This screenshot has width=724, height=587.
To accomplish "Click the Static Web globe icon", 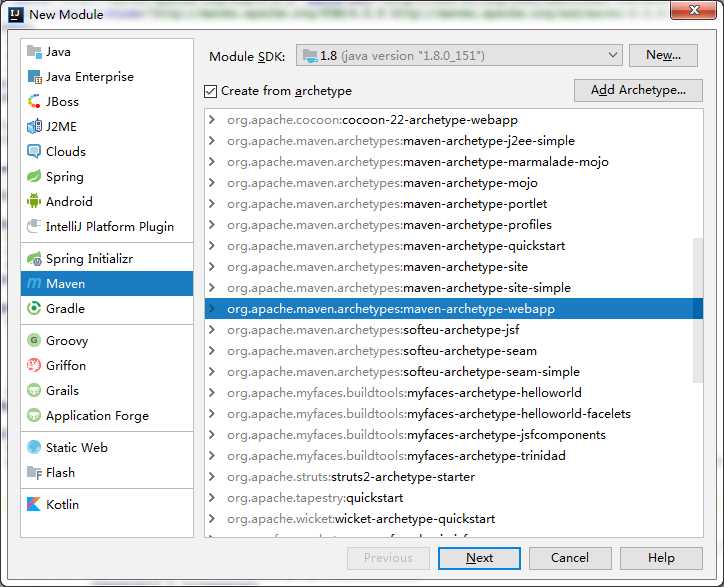I will click(x=34, y=447).
